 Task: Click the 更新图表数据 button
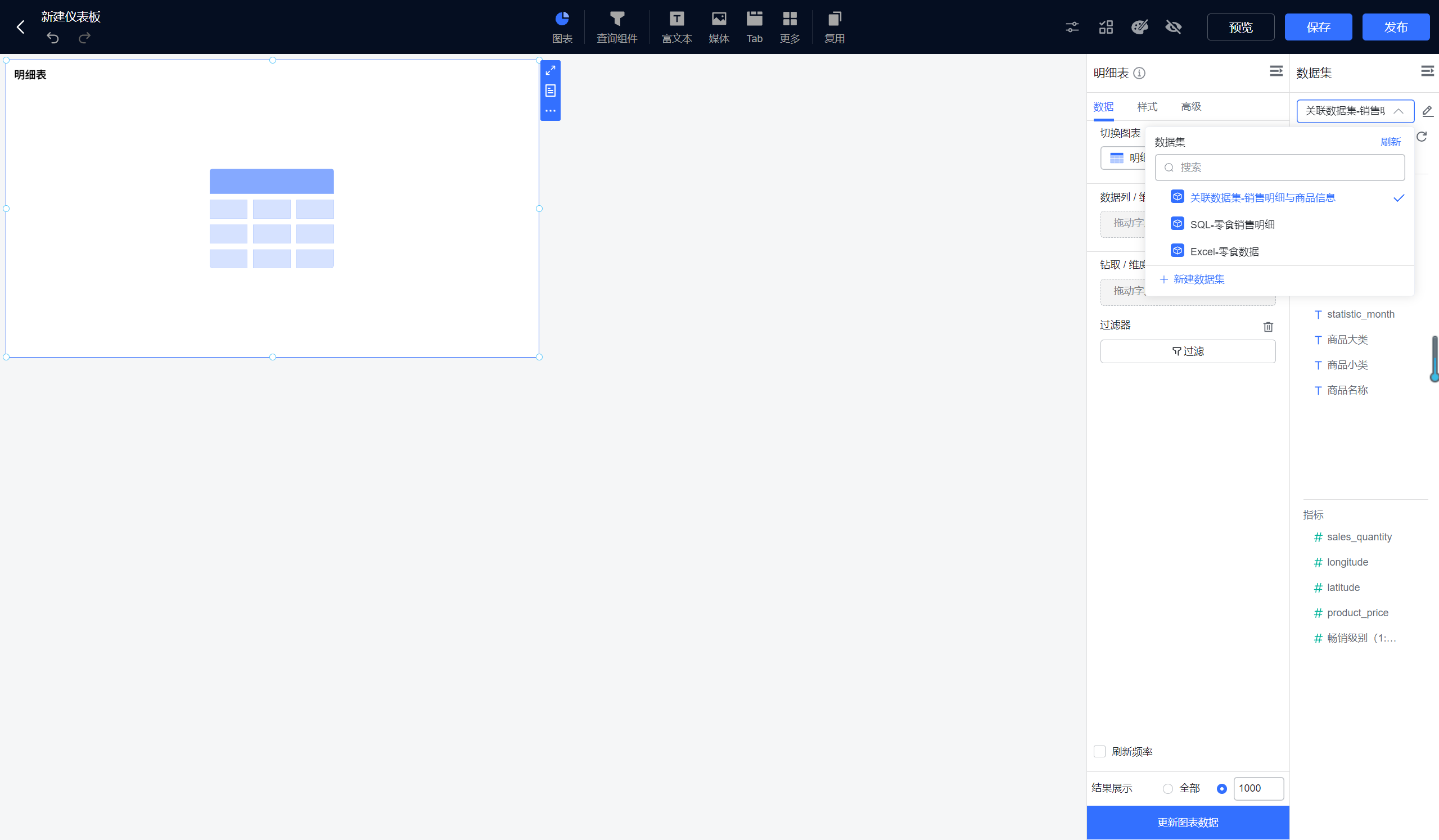click(1187, 823)
